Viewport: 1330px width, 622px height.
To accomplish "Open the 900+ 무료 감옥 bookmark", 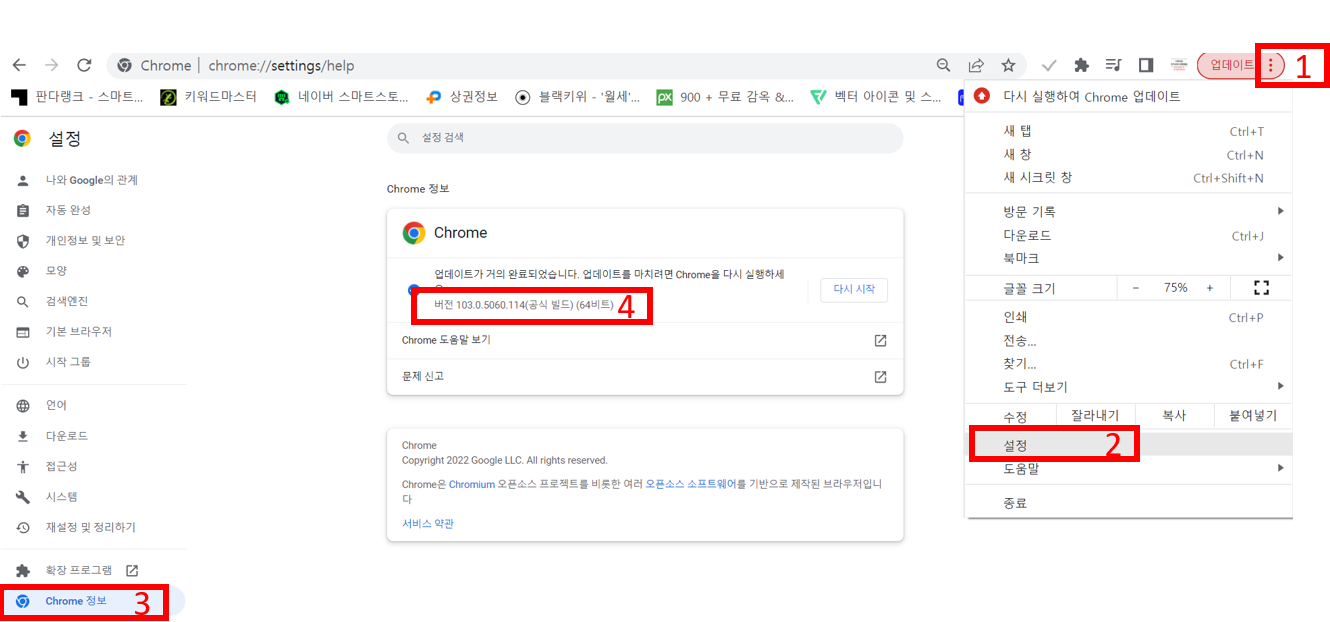I will point(725,97).
